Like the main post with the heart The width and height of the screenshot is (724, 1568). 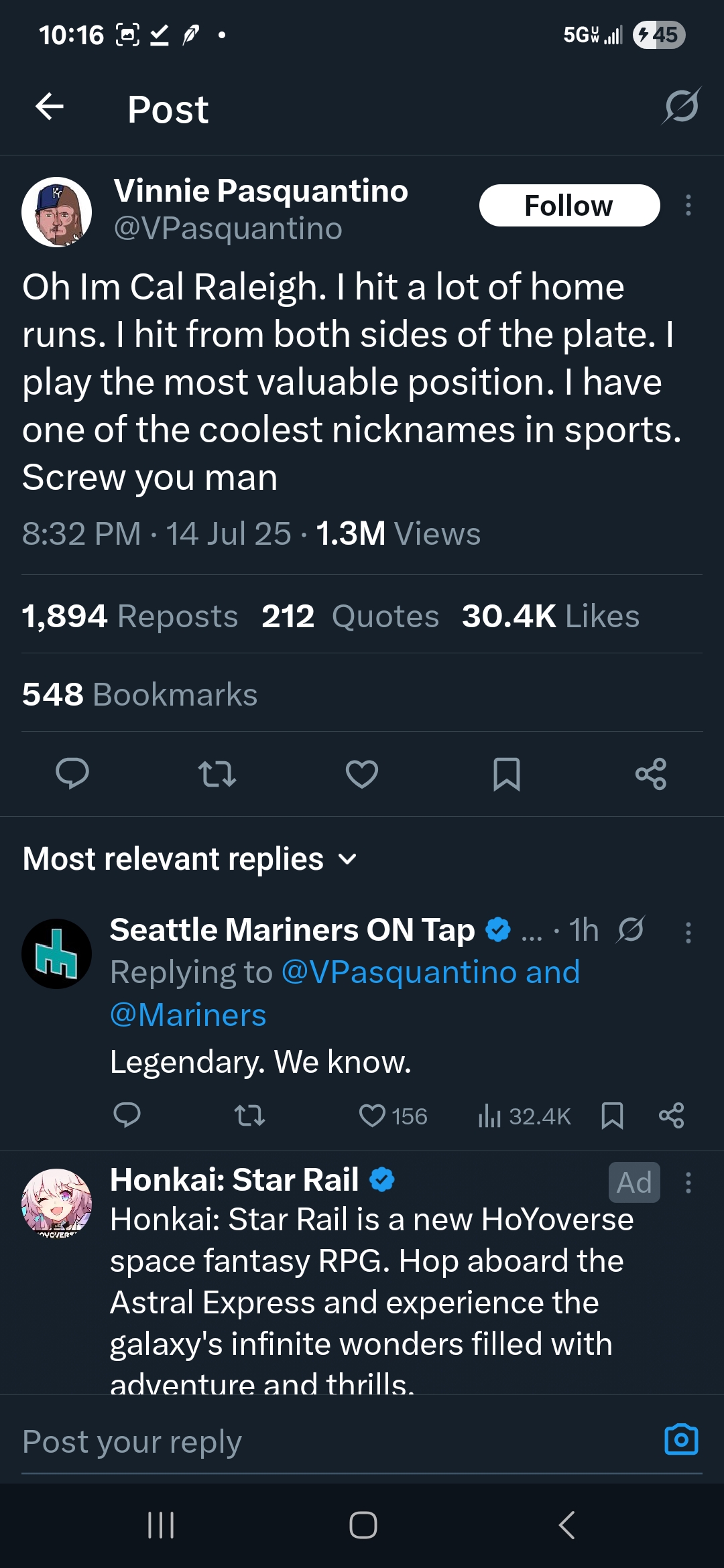point(362,774)
